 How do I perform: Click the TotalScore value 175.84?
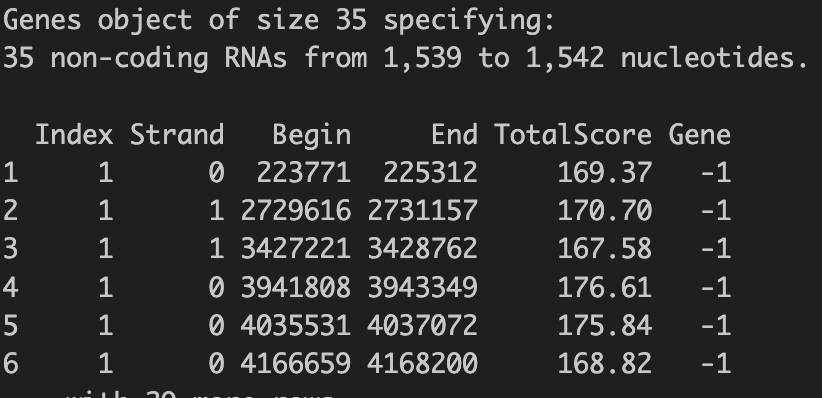tap(604, 326)
